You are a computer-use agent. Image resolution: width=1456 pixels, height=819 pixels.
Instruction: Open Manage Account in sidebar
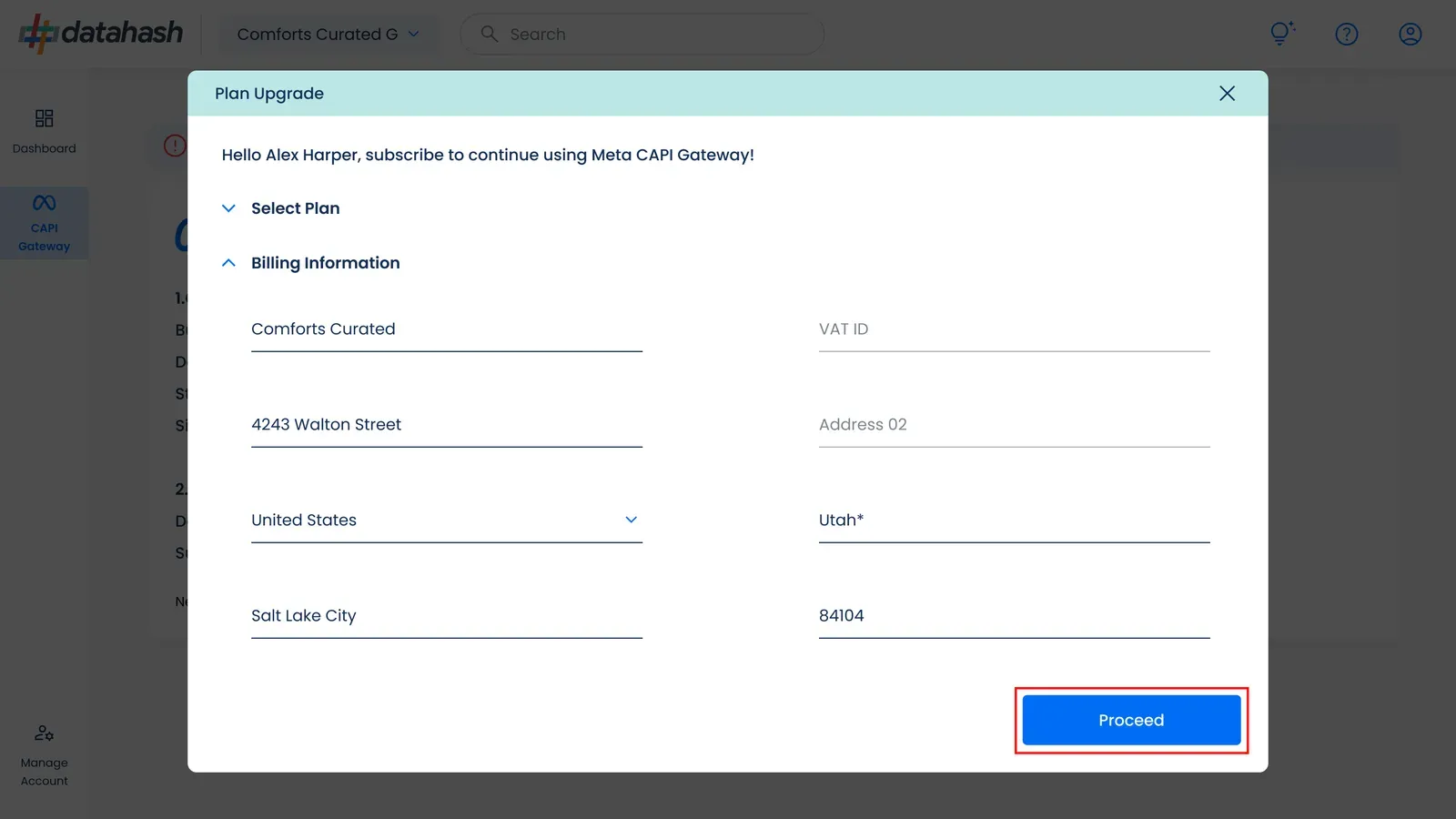pos(44,755)
